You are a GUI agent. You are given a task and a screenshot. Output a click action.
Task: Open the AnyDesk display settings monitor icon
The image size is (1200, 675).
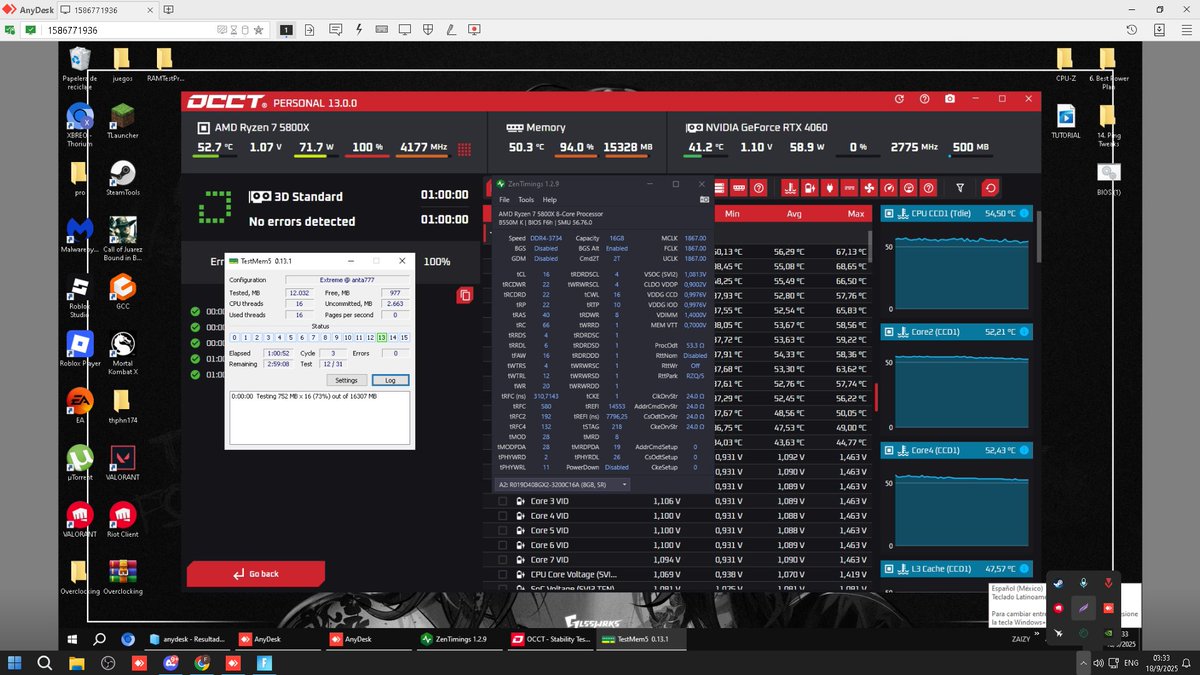tap(406, 30)
